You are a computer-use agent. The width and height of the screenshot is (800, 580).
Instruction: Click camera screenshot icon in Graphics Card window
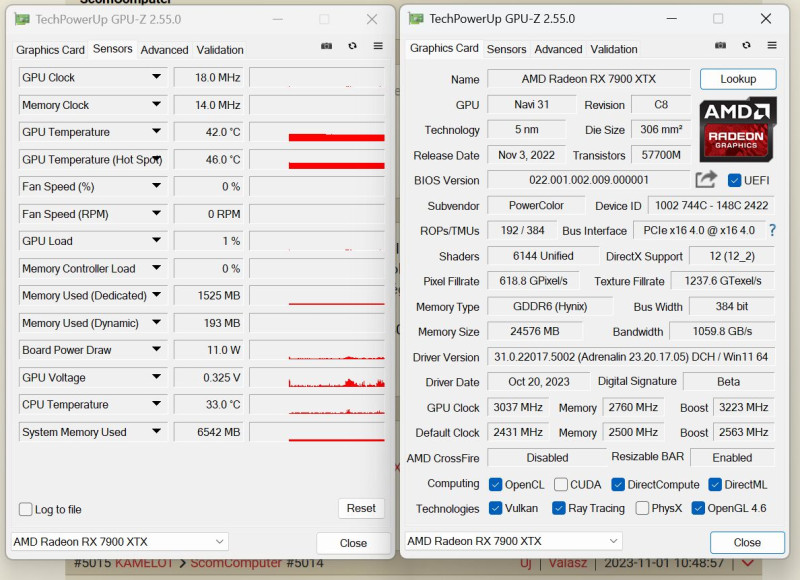(720, 45)
